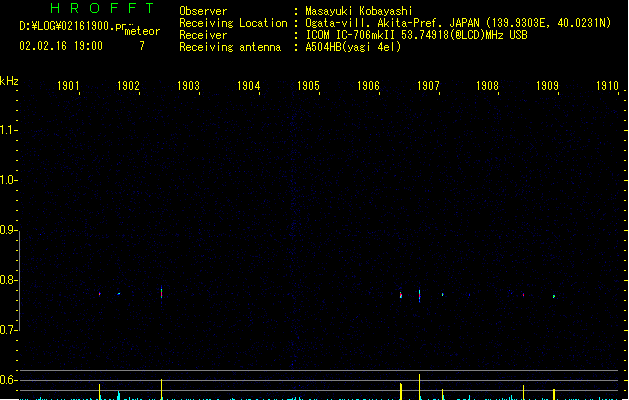The image size is (629, 400).
Task: Click the 'meteor' count label
Action: (142, 31)
